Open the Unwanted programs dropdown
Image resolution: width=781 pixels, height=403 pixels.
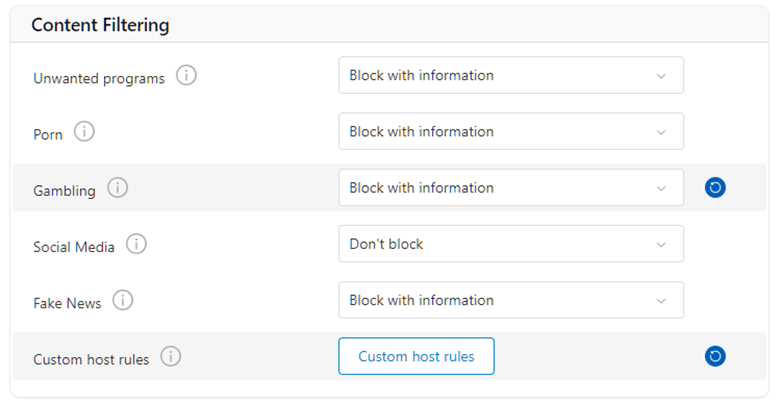[511, 75]
